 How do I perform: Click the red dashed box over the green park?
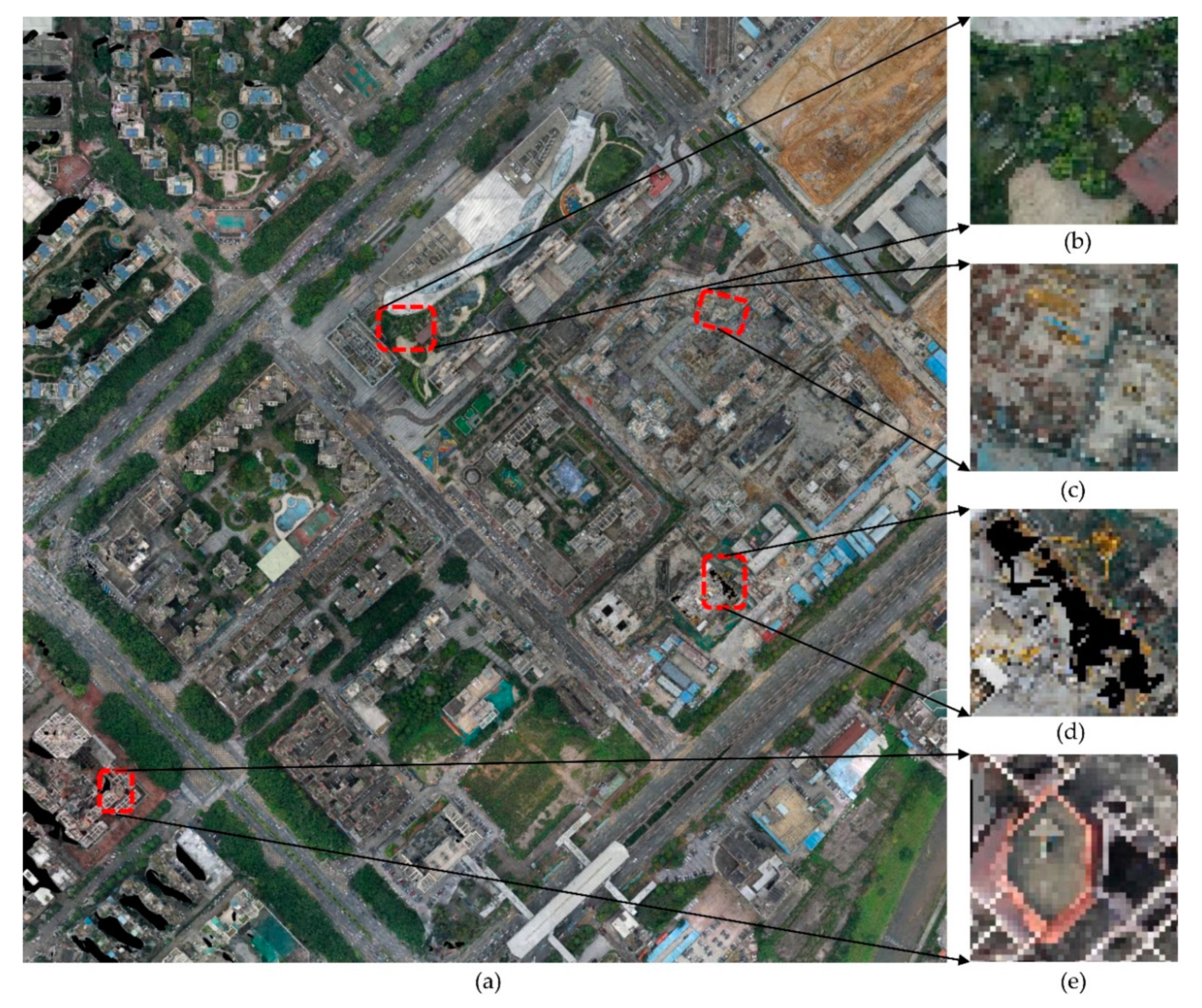pyautogui.click(x=406, y=328)
